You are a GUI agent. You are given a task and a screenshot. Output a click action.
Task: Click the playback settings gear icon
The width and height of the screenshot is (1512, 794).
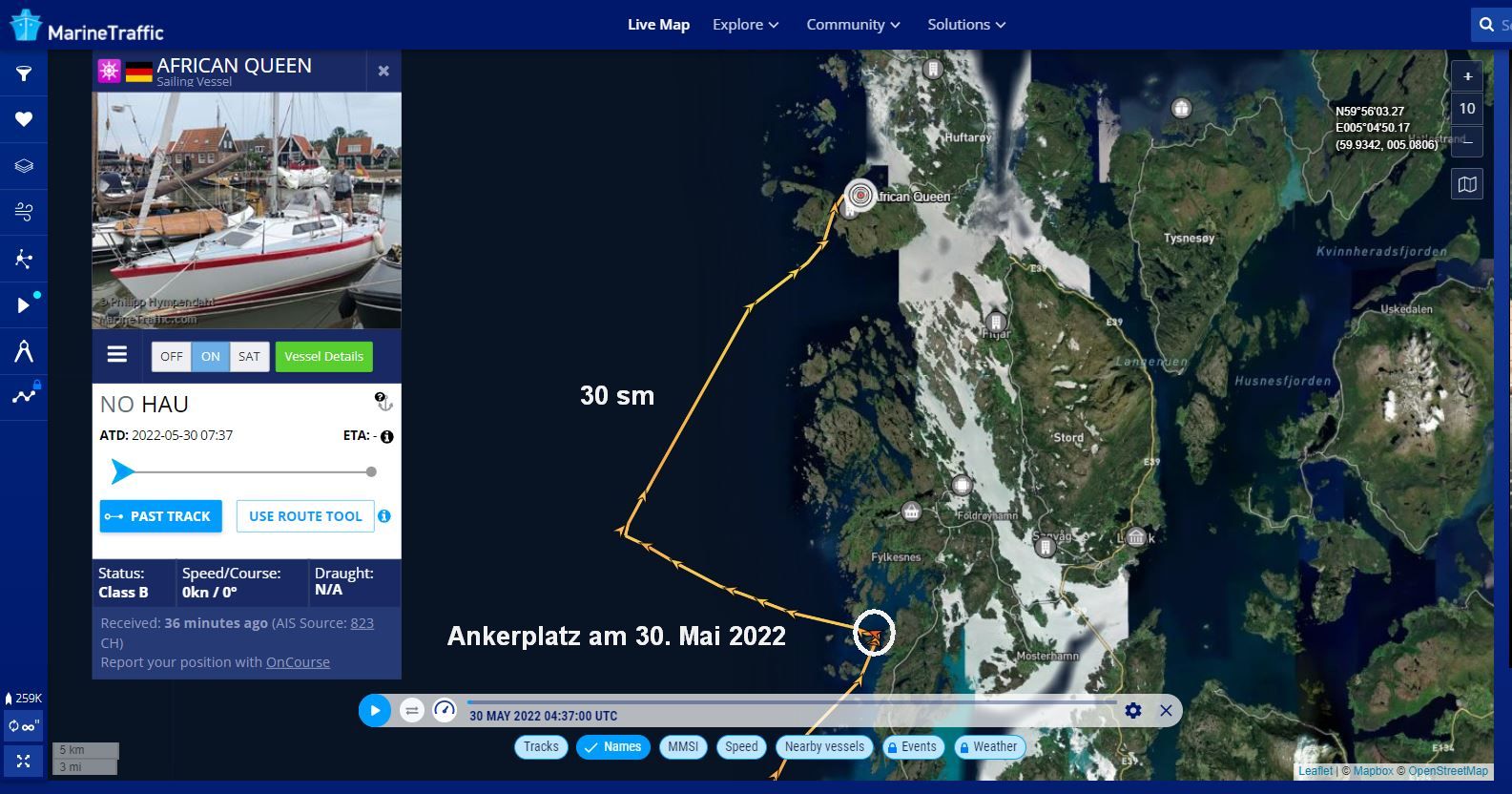pos(1133,710)
